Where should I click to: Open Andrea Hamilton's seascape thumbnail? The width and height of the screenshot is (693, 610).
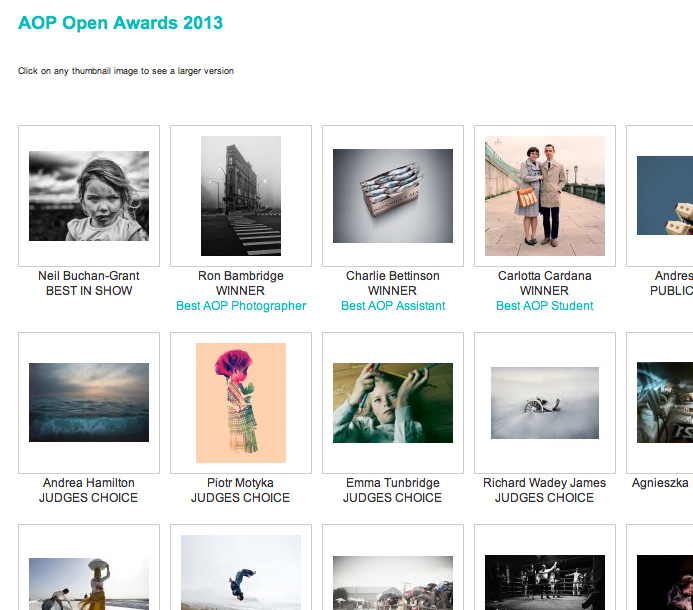(89, 402)
